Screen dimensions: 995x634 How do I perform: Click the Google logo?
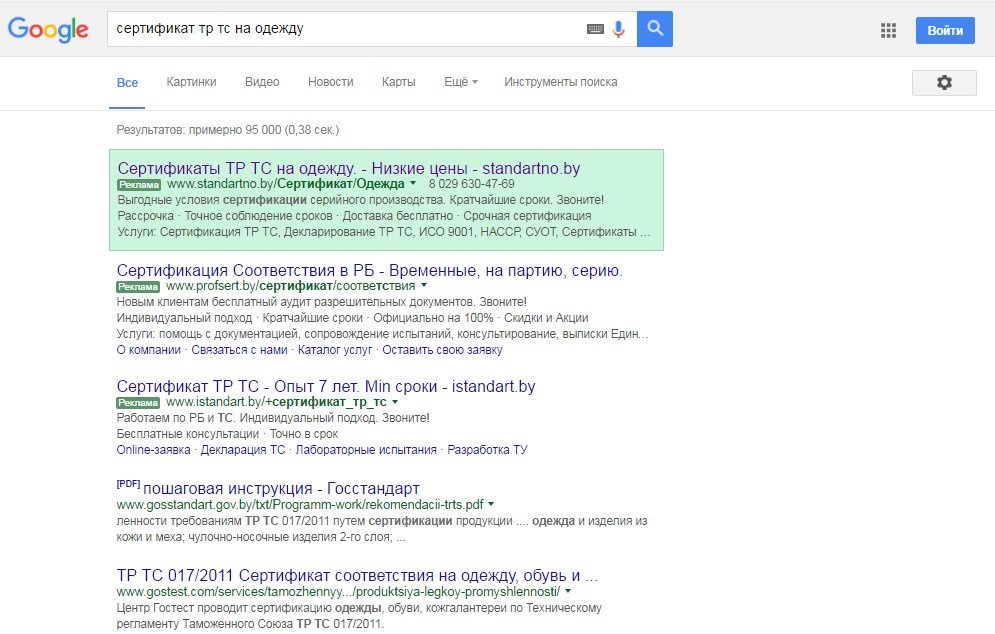[x=48, y=29]
